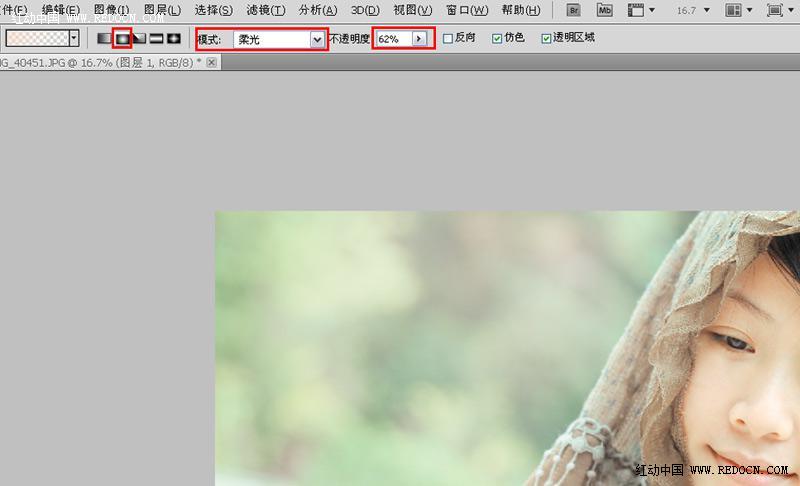800x486 pixels.
Task: Launch Mini Bridge with the Mb icon
Action: (x=605, y=10)
